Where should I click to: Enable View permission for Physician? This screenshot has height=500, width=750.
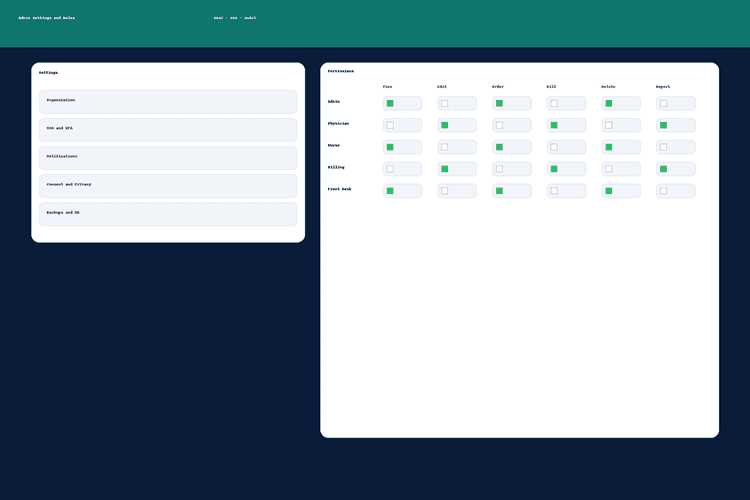pos(390,125)
